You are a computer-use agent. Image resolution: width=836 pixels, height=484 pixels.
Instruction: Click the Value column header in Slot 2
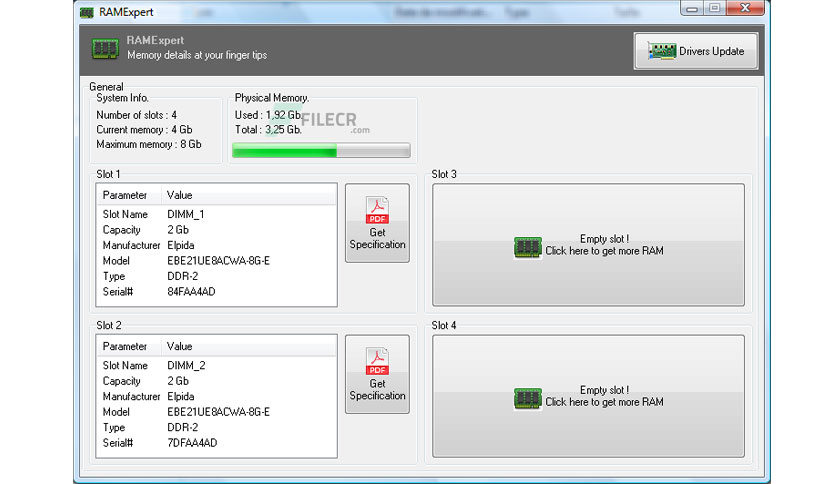[x=249, y=346]
